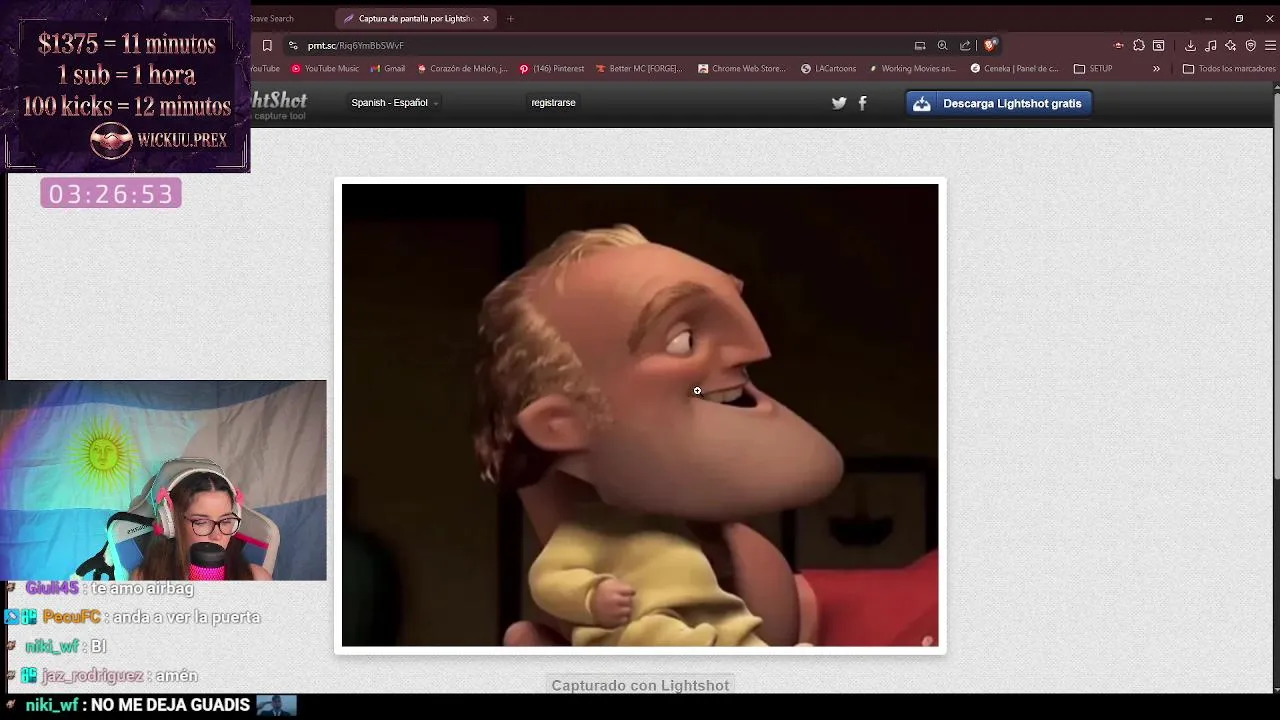The height and width of the screenshot is (720, 1280).
Task: Minimize the browser window
Action: [1208, 18]
